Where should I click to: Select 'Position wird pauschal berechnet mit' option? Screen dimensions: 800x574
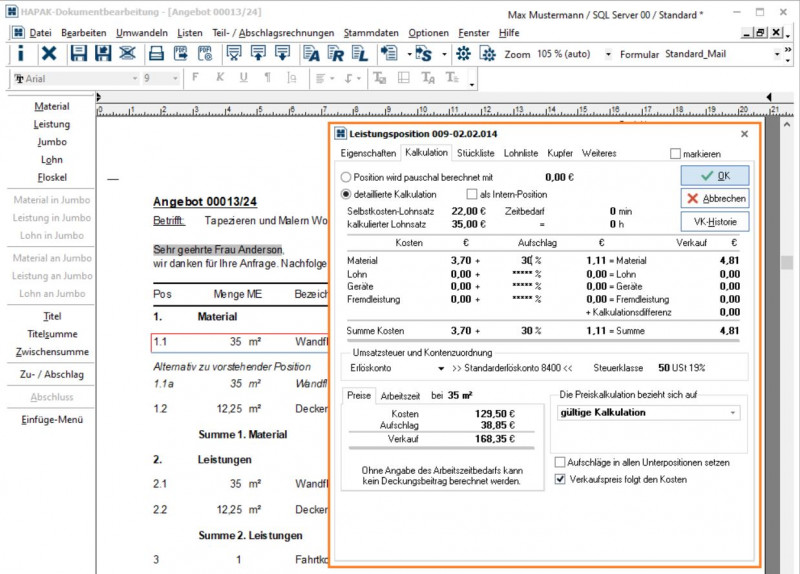coord(347,176)
